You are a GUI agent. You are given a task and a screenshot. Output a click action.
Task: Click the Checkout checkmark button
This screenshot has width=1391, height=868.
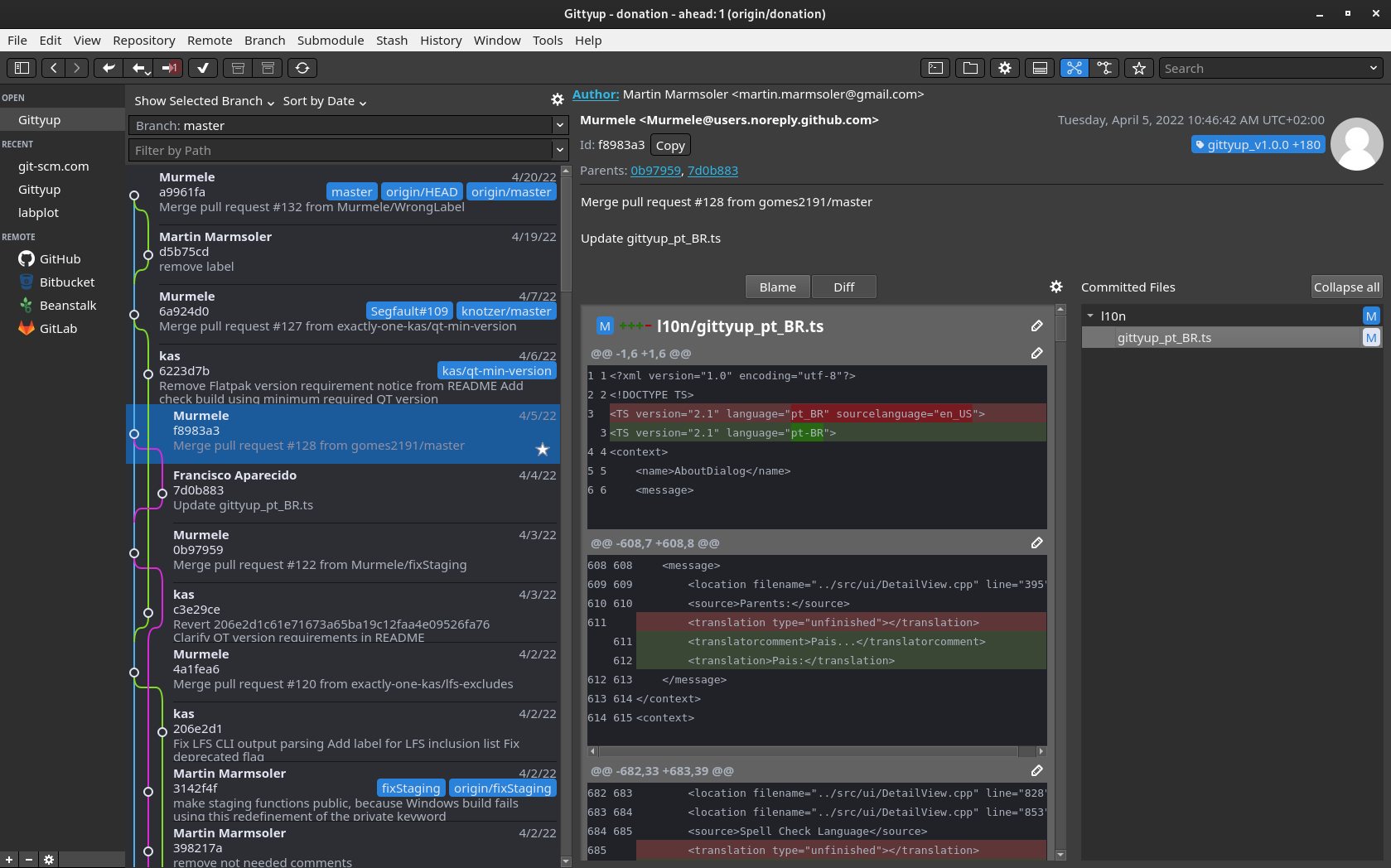203,68
